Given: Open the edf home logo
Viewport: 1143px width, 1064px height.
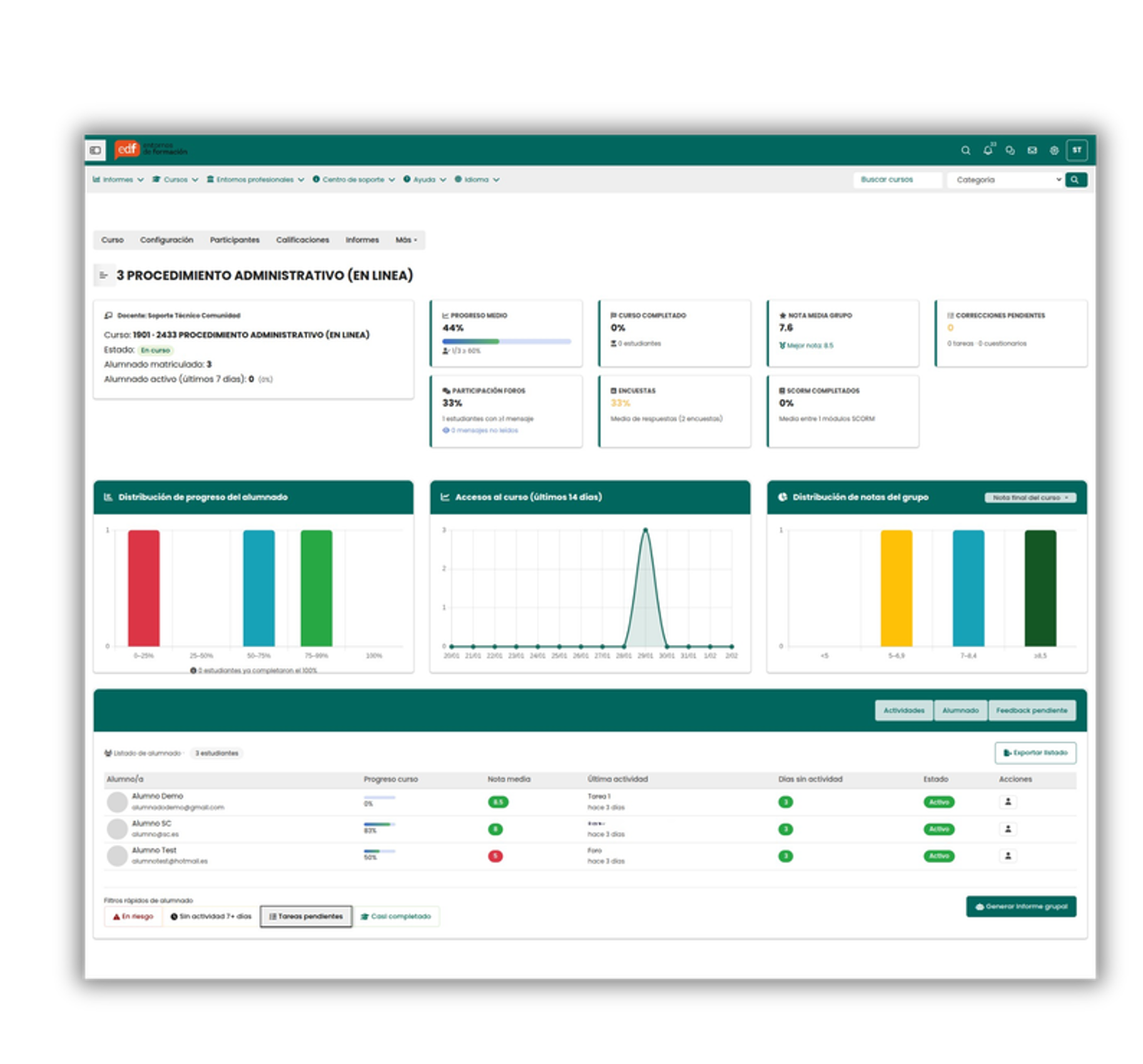Looking at the screenshot, I should pos(150,149).
